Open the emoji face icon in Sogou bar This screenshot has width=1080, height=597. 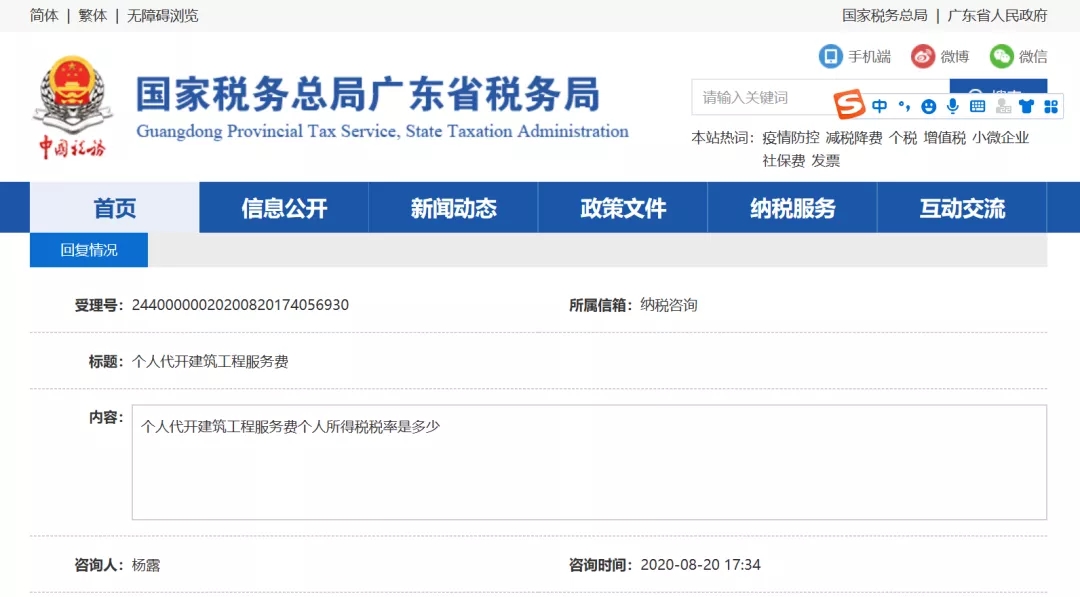coord(928,106)
